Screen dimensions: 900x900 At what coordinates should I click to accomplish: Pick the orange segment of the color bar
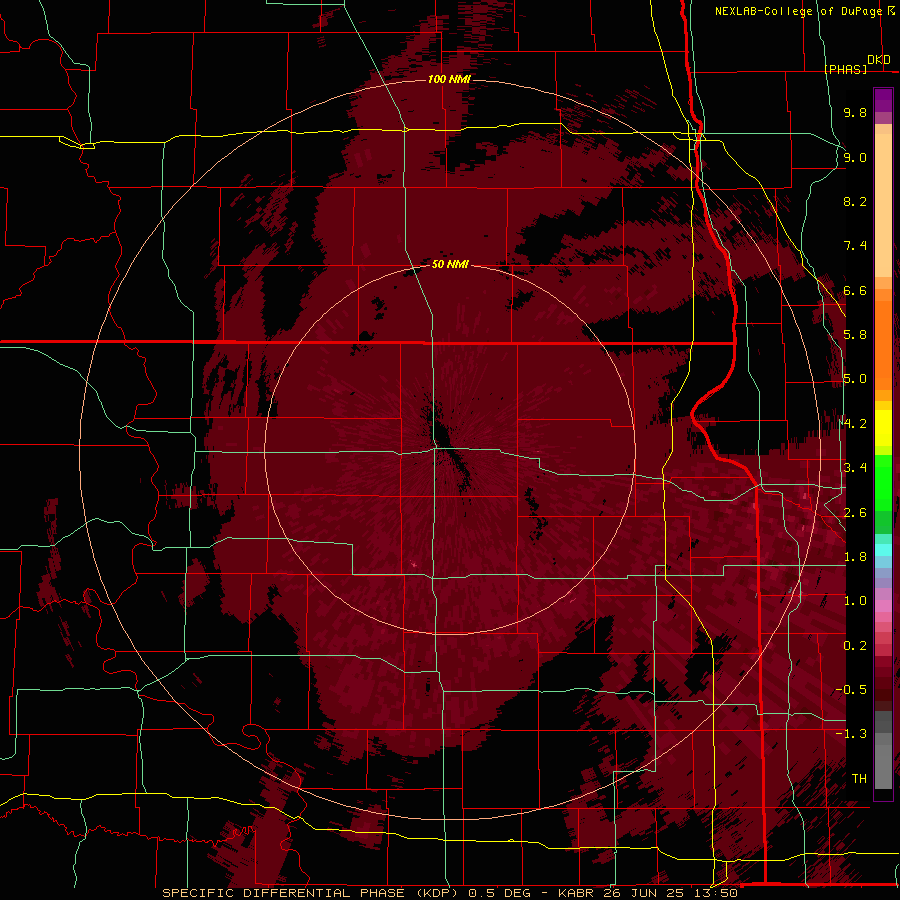coord(883,344)
